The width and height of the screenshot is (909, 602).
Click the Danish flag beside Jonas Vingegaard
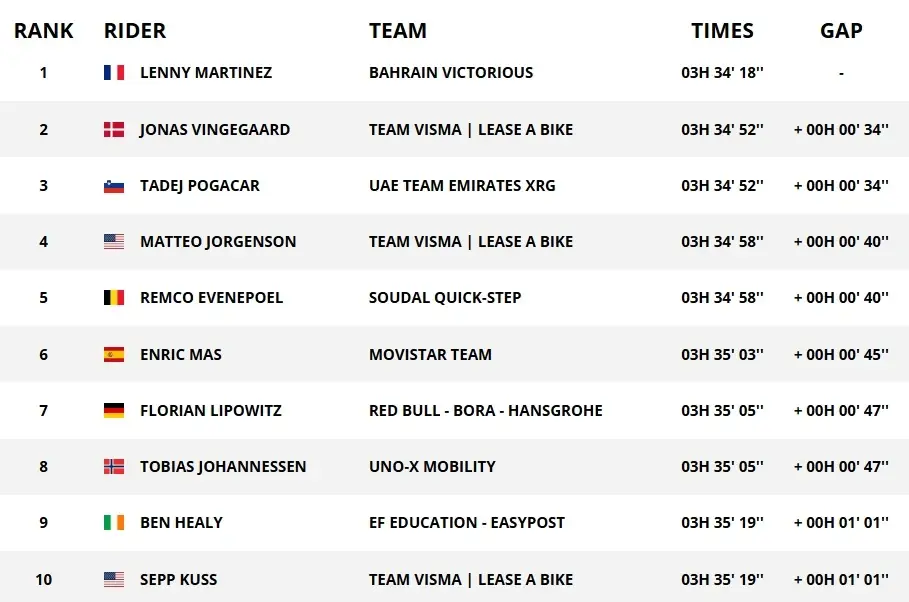click(113, 130)
